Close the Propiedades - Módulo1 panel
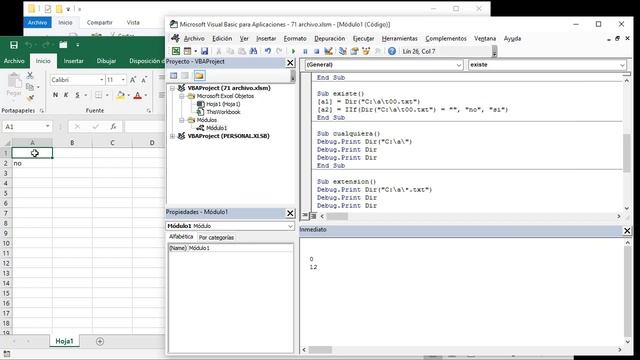 [290, 213]
